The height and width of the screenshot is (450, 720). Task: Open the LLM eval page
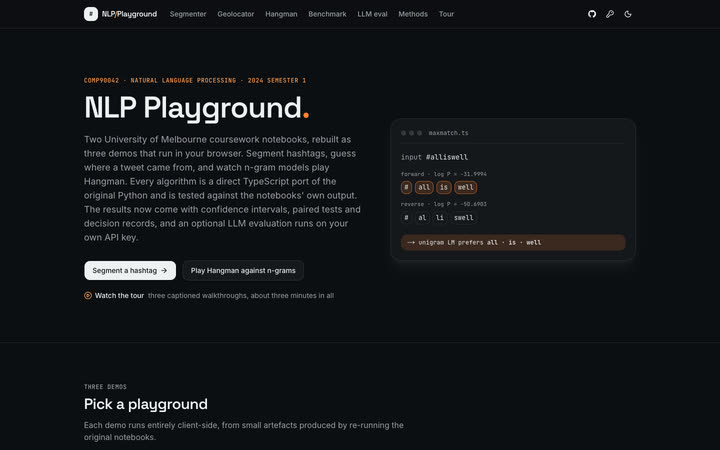(372, 14)
